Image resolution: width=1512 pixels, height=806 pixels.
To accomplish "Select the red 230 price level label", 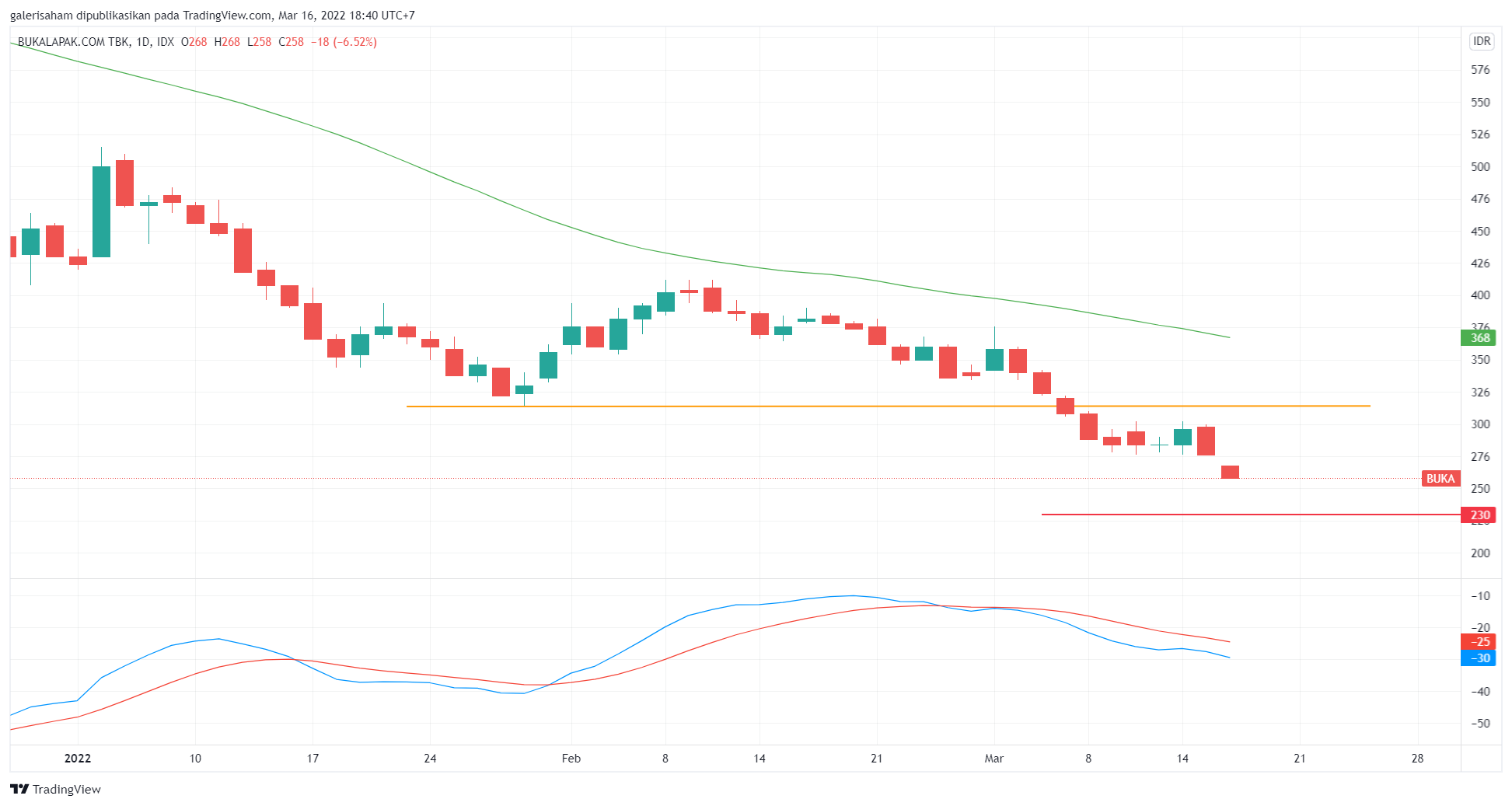I will point(1479,515).
